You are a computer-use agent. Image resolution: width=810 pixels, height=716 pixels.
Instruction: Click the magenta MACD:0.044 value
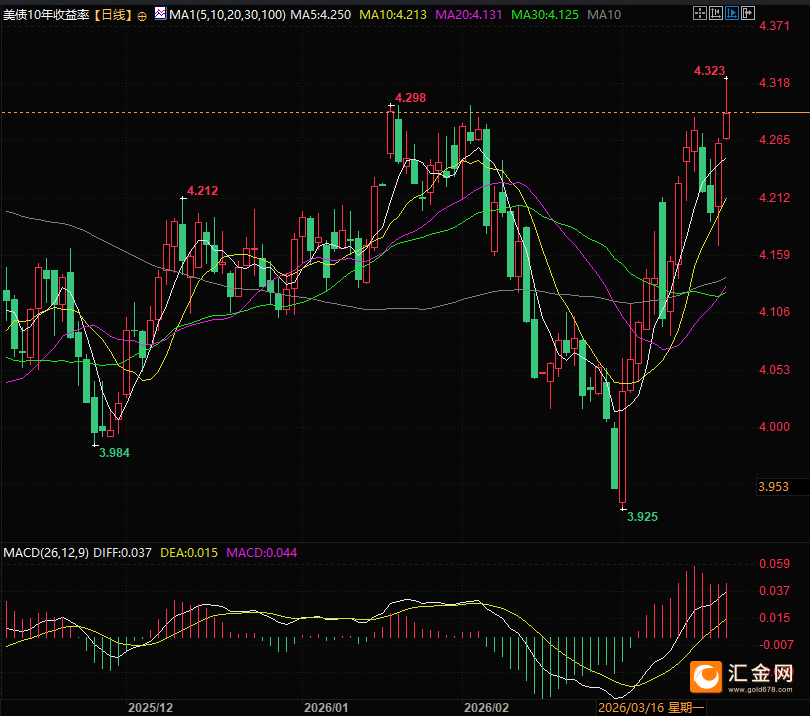pos(262,553)
